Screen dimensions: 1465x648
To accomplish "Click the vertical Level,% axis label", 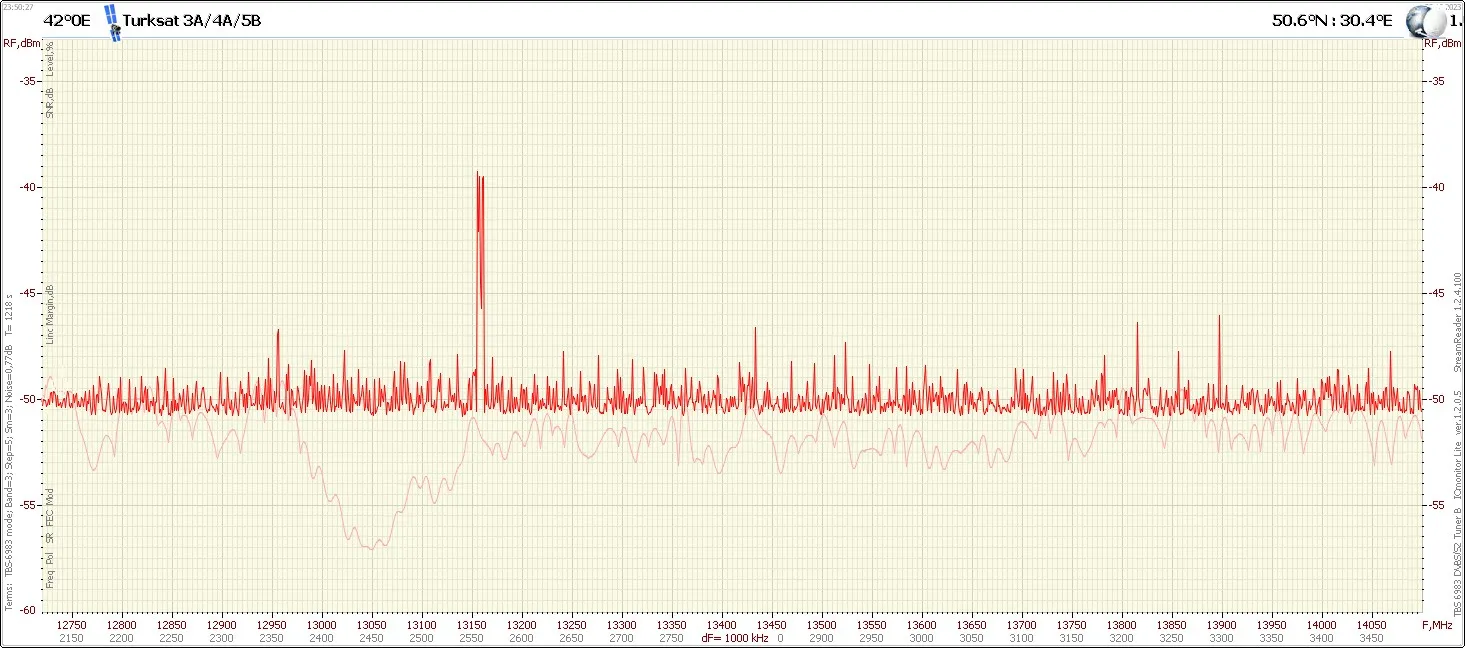I will [x=50, y=57].
